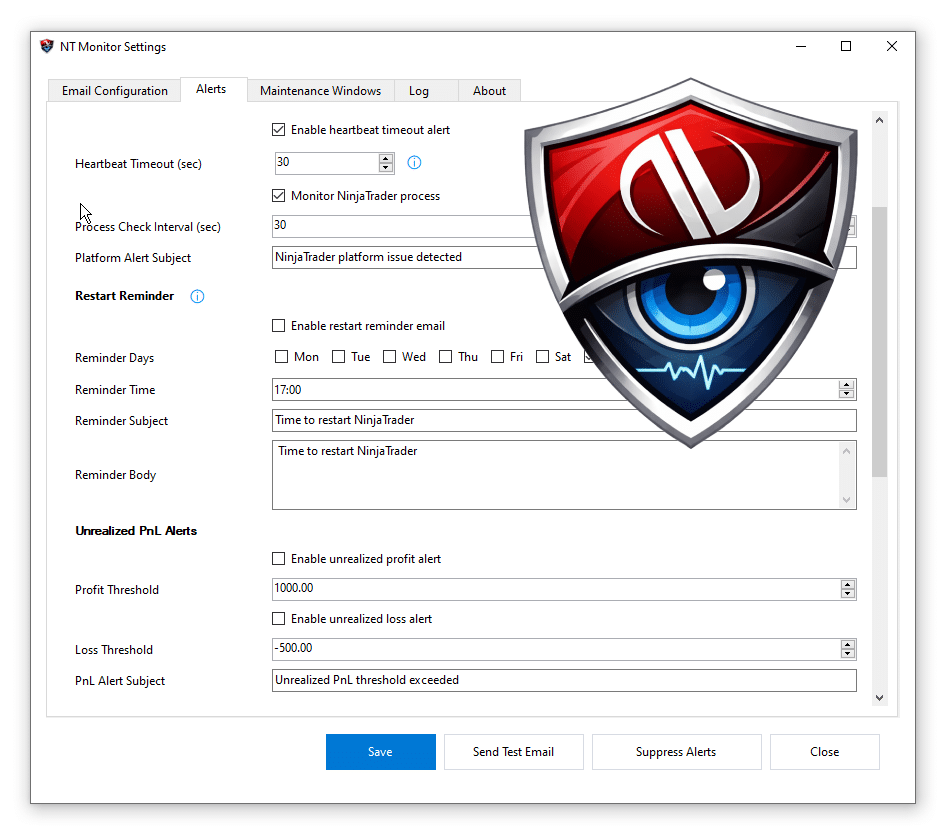This screenshot has height=840, width=948.
Task: Select the Alerts tab
Action: coord(212,89)
